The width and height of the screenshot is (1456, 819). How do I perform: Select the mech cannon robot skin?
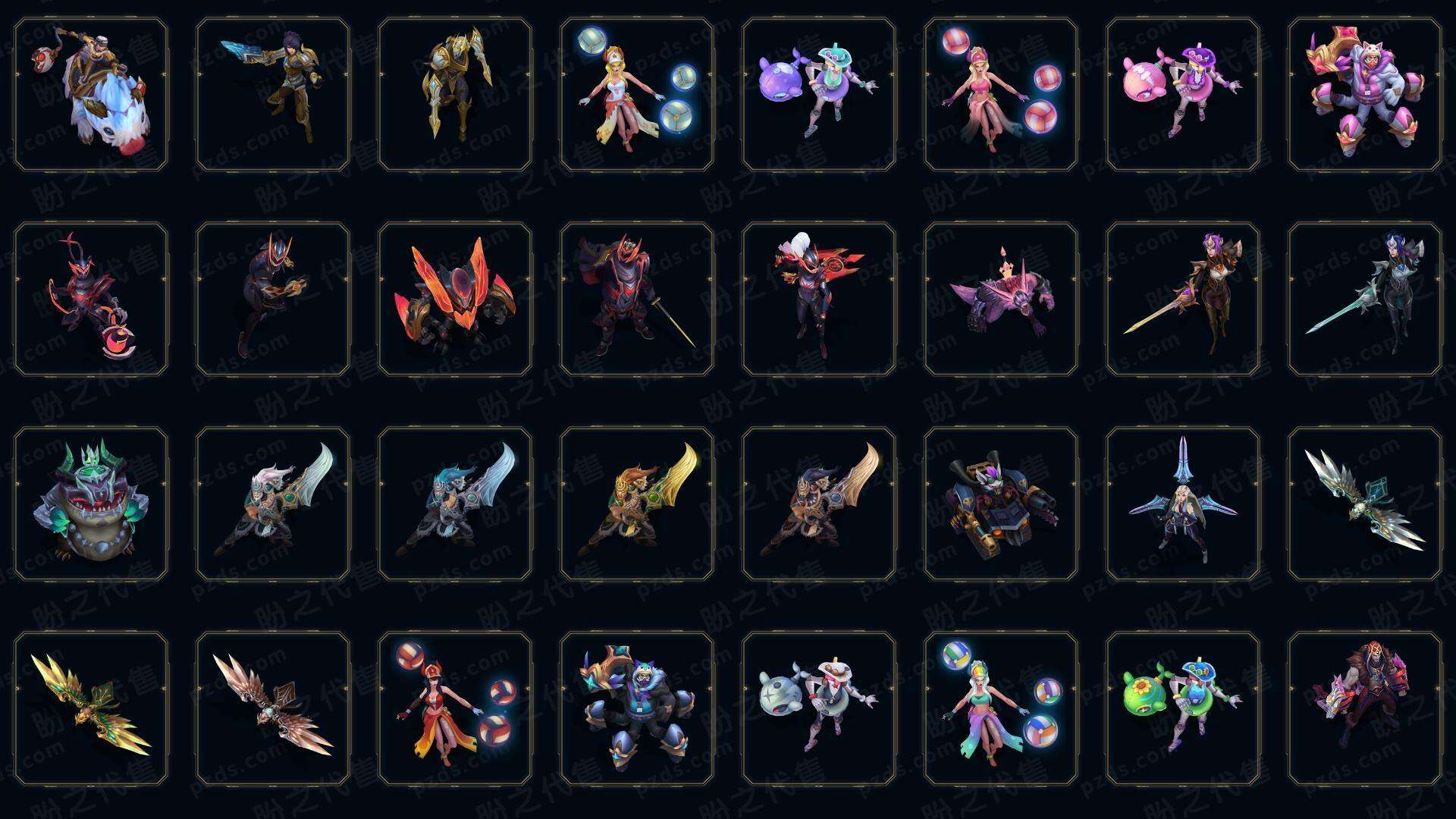coord(1001,504)
